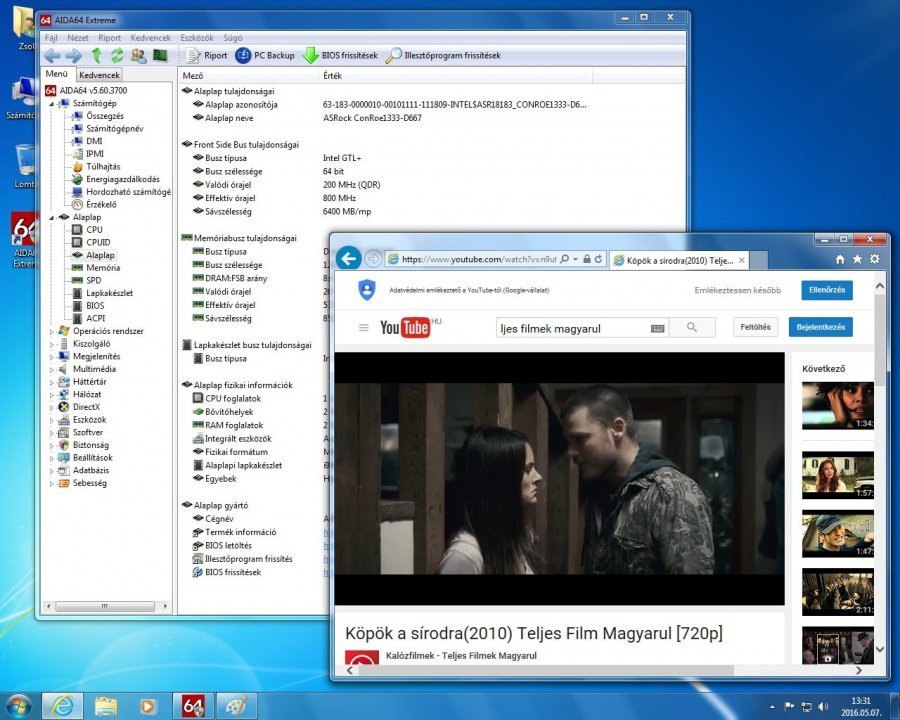This screenshot has width=900, height=720.
Task: Refresh the page in Internet Explorer
Action: tap(598, 260)
